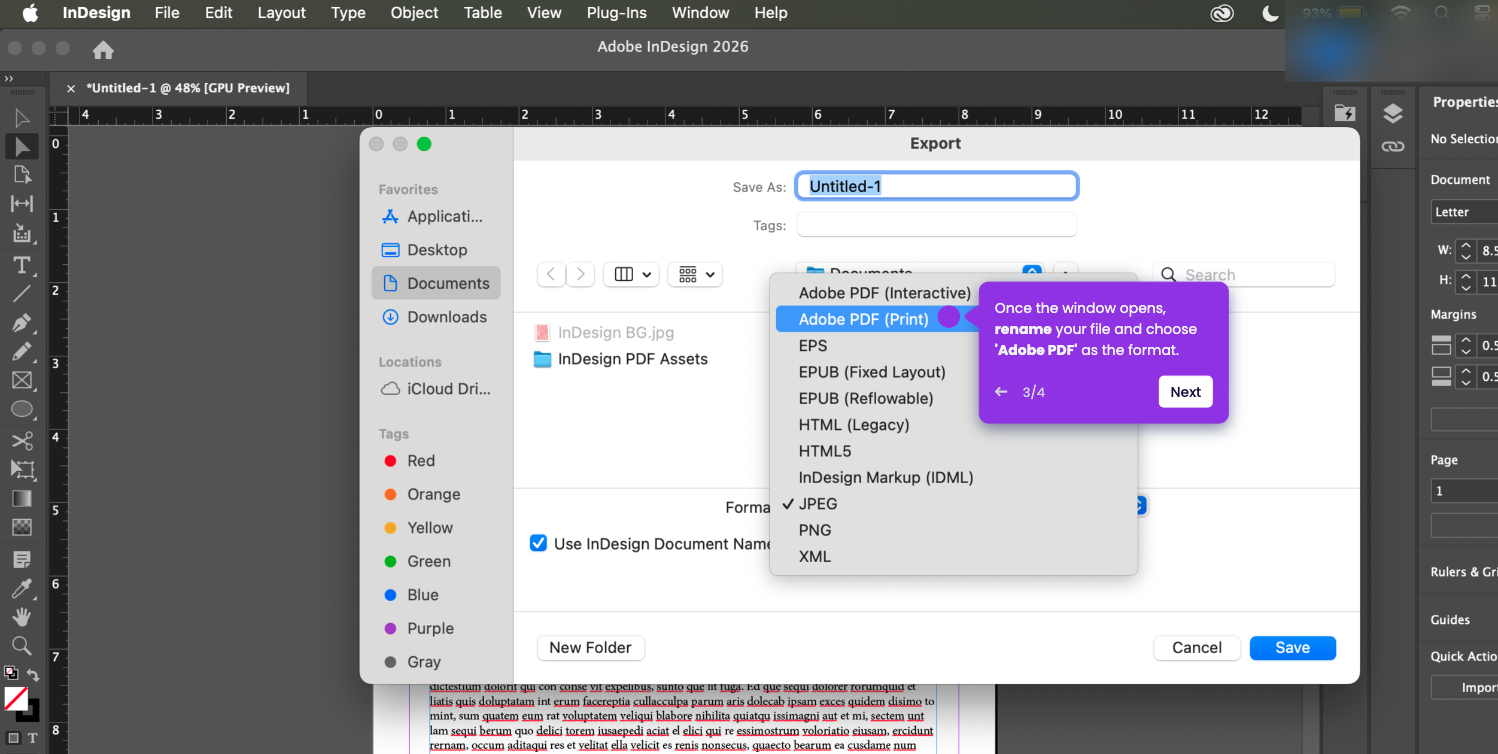Select the Purple tag in sidebar

click(x=420, y=628)
